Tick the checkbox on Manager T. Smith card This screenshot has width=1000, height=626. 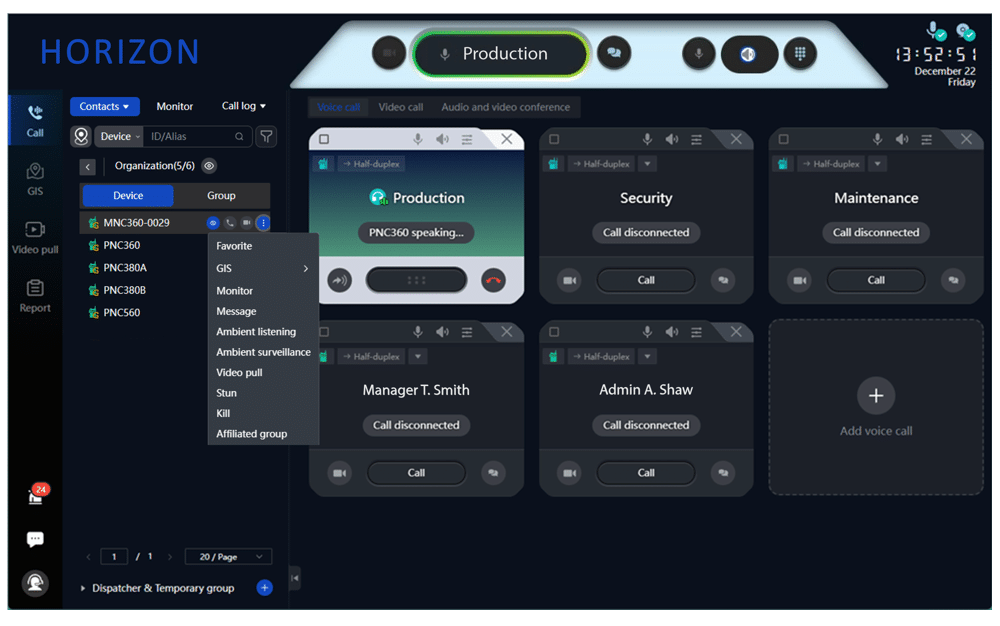point(324,331)
